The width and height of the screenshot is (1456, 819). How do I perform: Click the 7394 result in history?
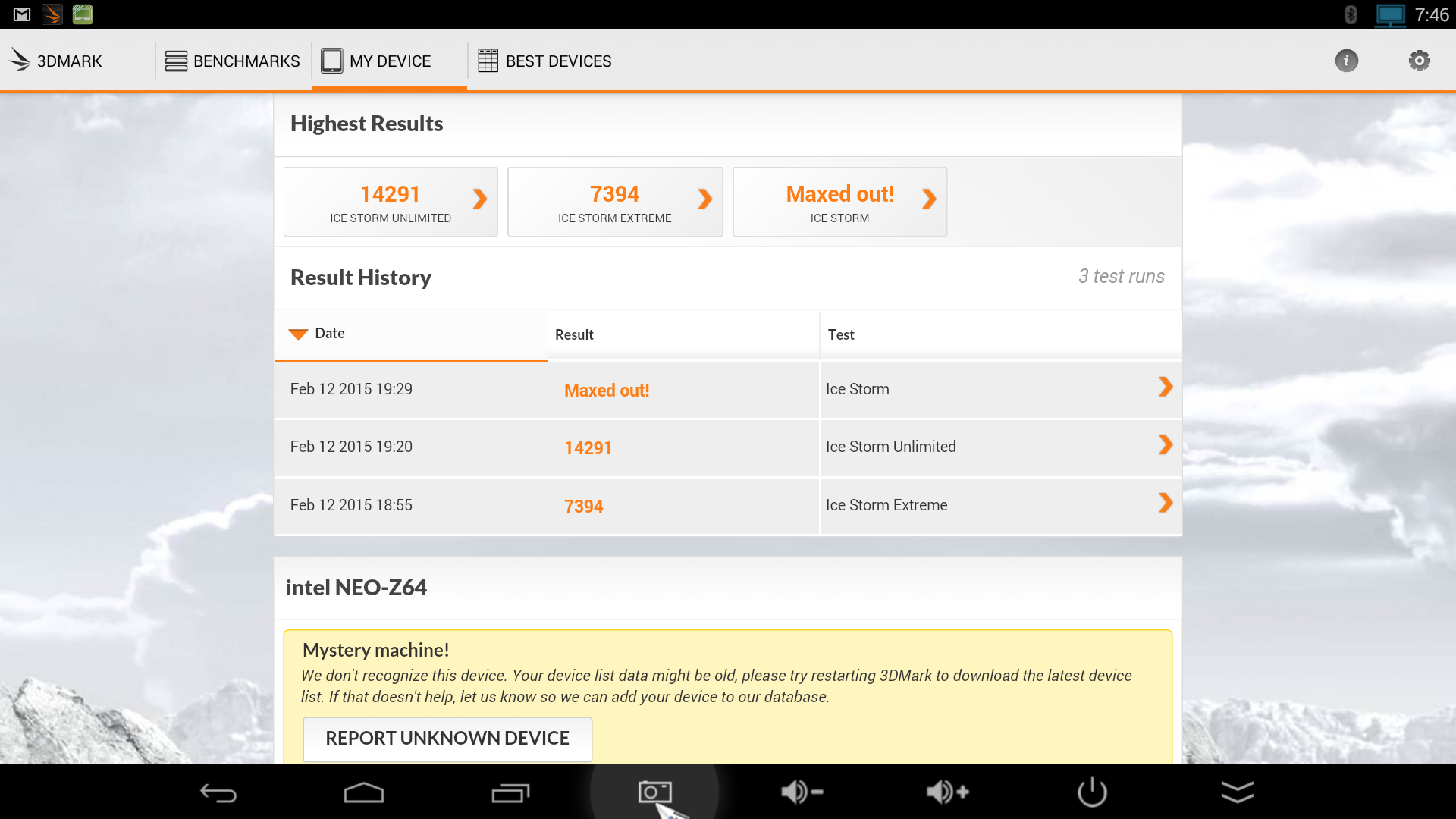(583, 507)
